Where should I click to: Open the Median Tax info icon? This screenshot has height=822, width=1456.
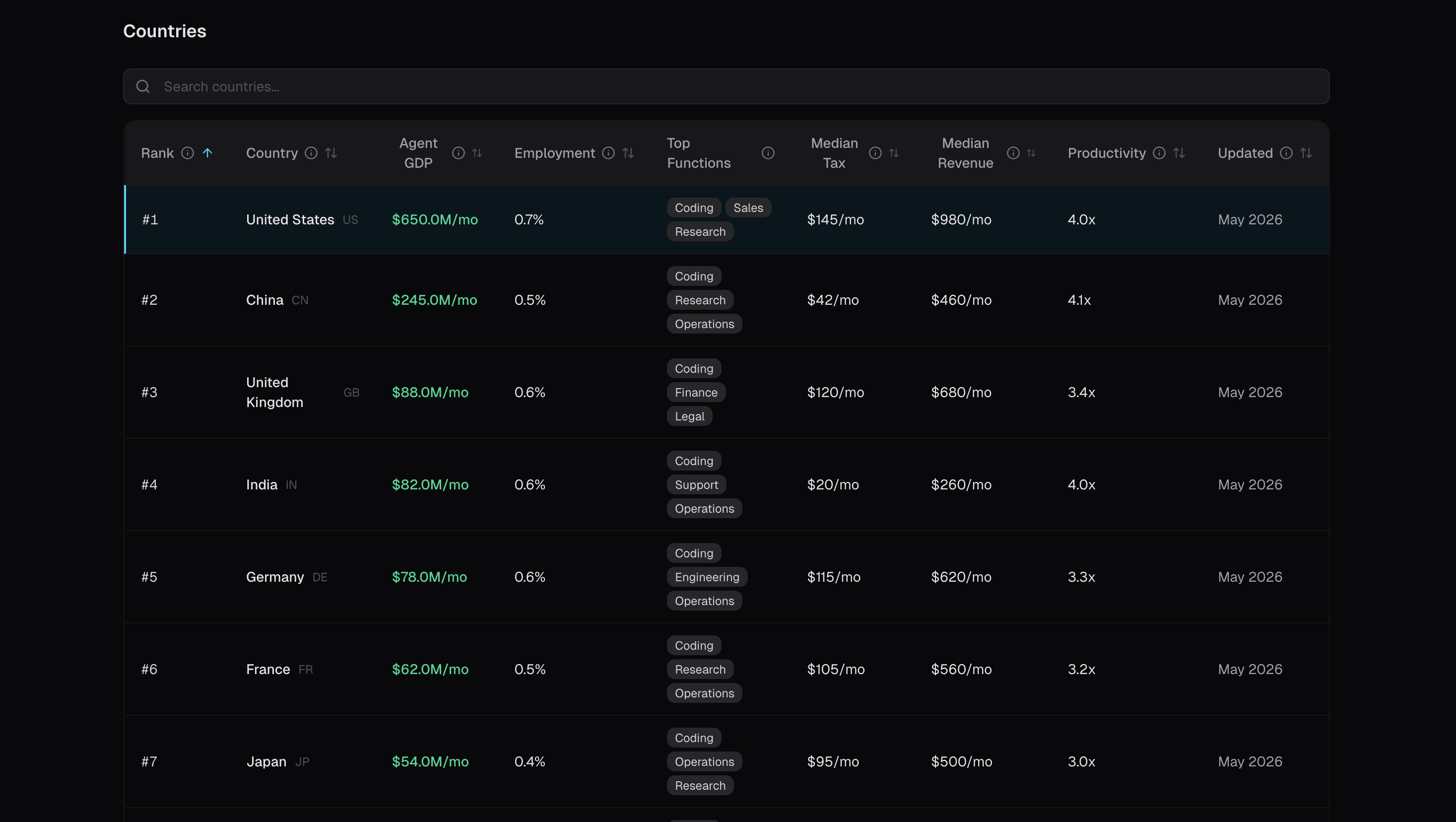pyautogui.click(x=875, y=153)
